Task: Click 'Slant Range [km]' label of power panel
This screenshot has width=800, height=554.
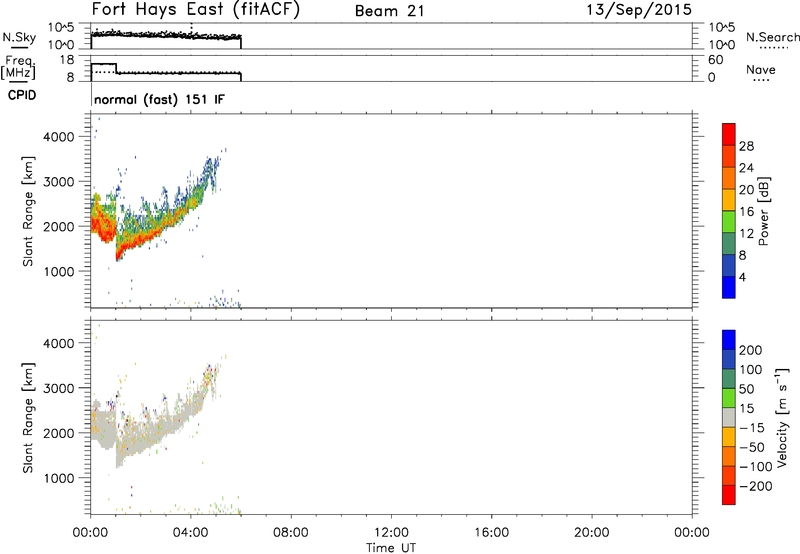Action: click(28, 211)
